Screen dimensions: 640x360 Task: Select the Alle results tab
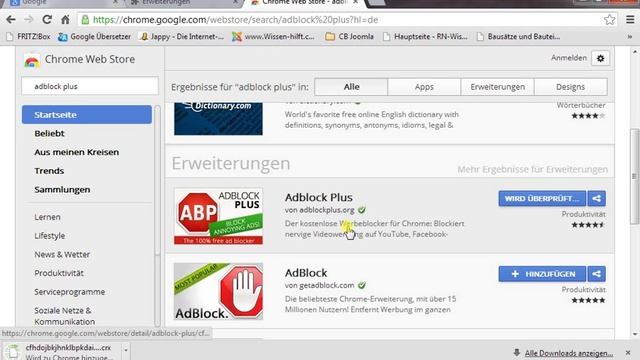[x=351, y=87]
